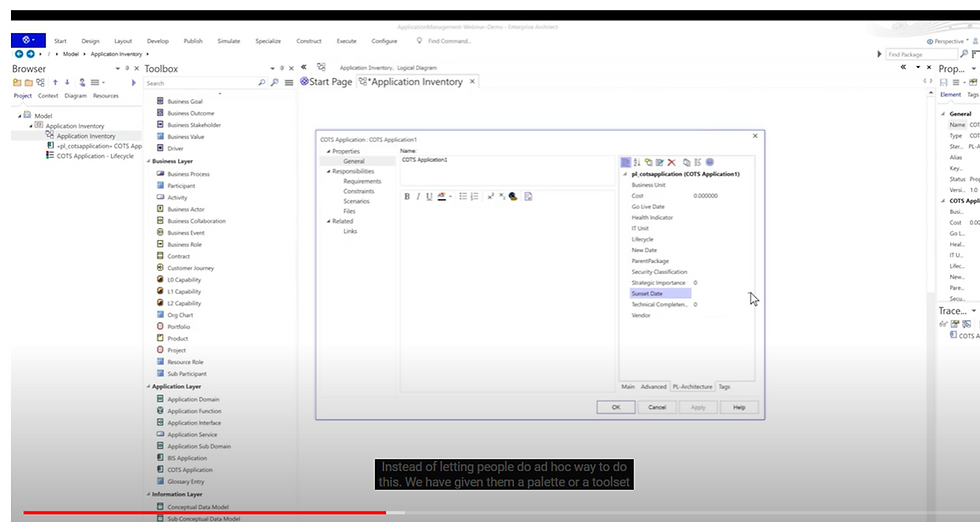The height and width of the screenshot is (522, 980).
Task: Apply subscript in notes editor
Action: pos(502,196)
